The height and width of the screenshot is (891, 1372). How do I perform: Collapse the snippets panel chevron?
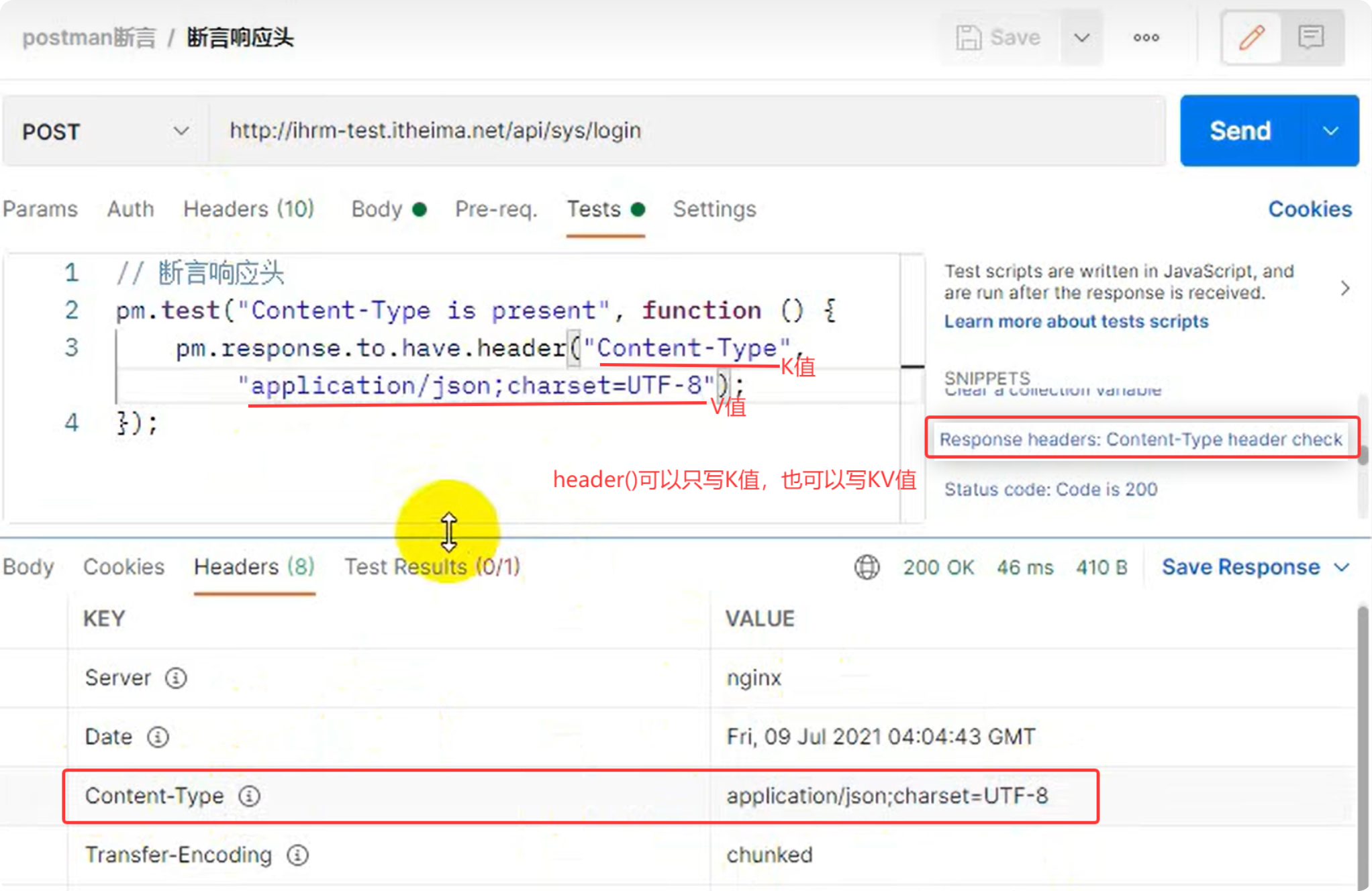[x=1344, y=289]
